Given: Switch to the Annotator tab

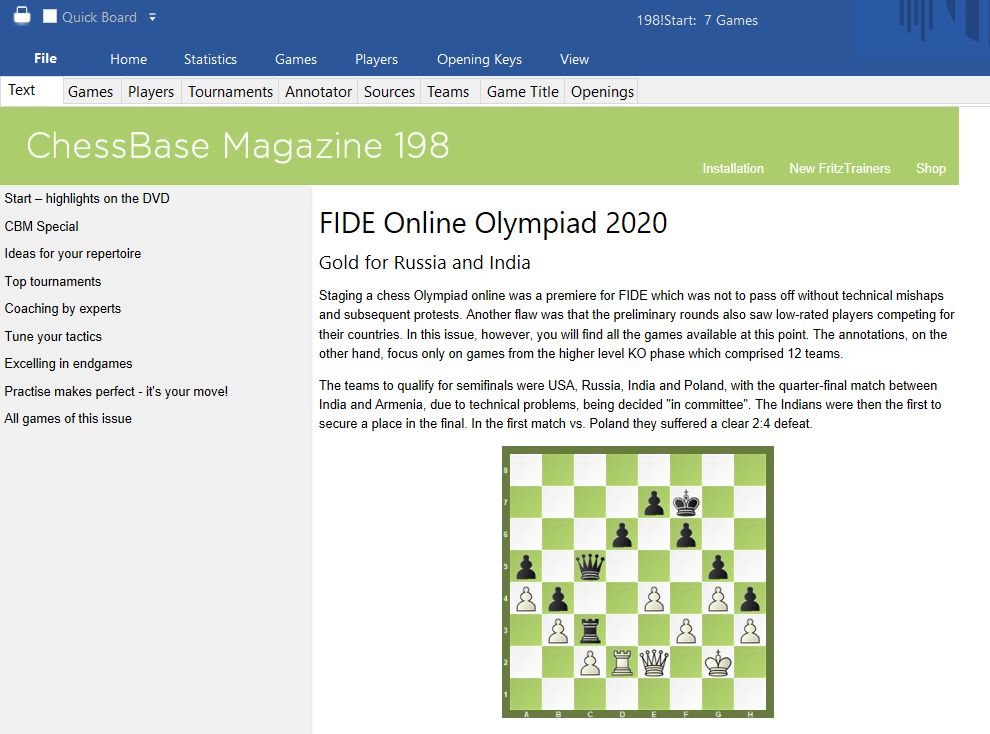Looking at the screenshot, I should coord(318,91).
